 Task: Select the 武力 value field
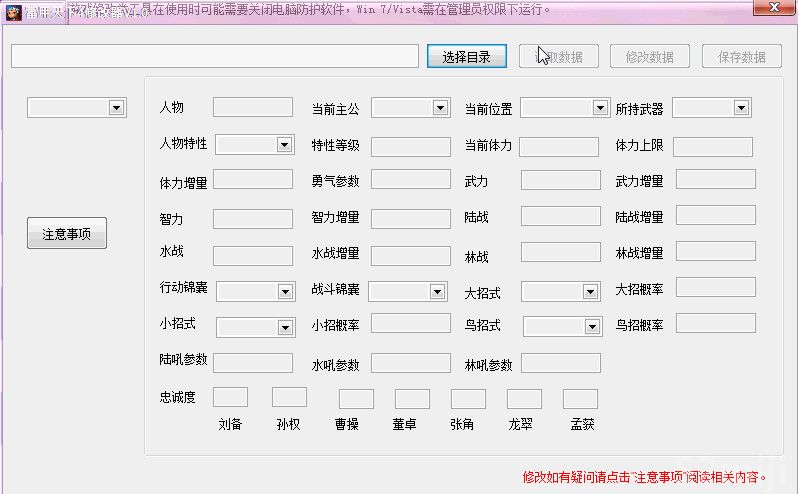pos(560,181)
